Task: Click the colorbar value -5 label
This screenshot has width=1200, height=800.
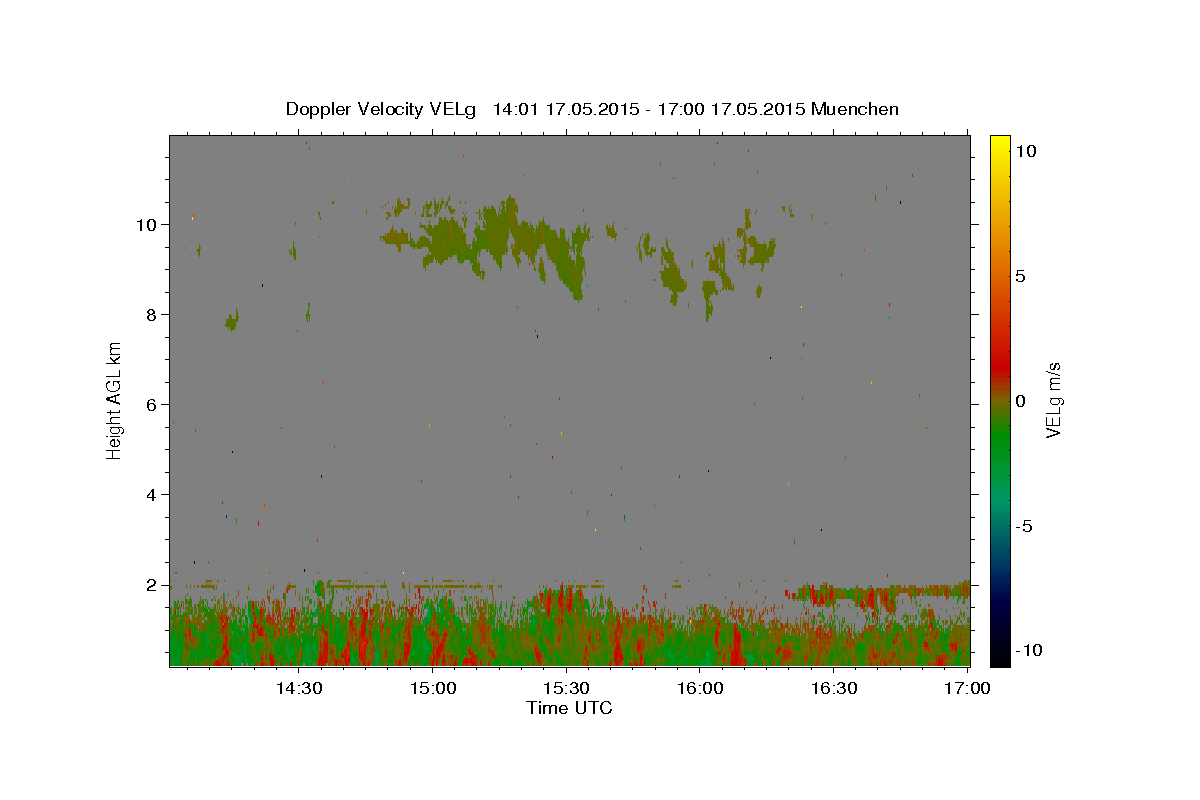Action: (1024, 525)
